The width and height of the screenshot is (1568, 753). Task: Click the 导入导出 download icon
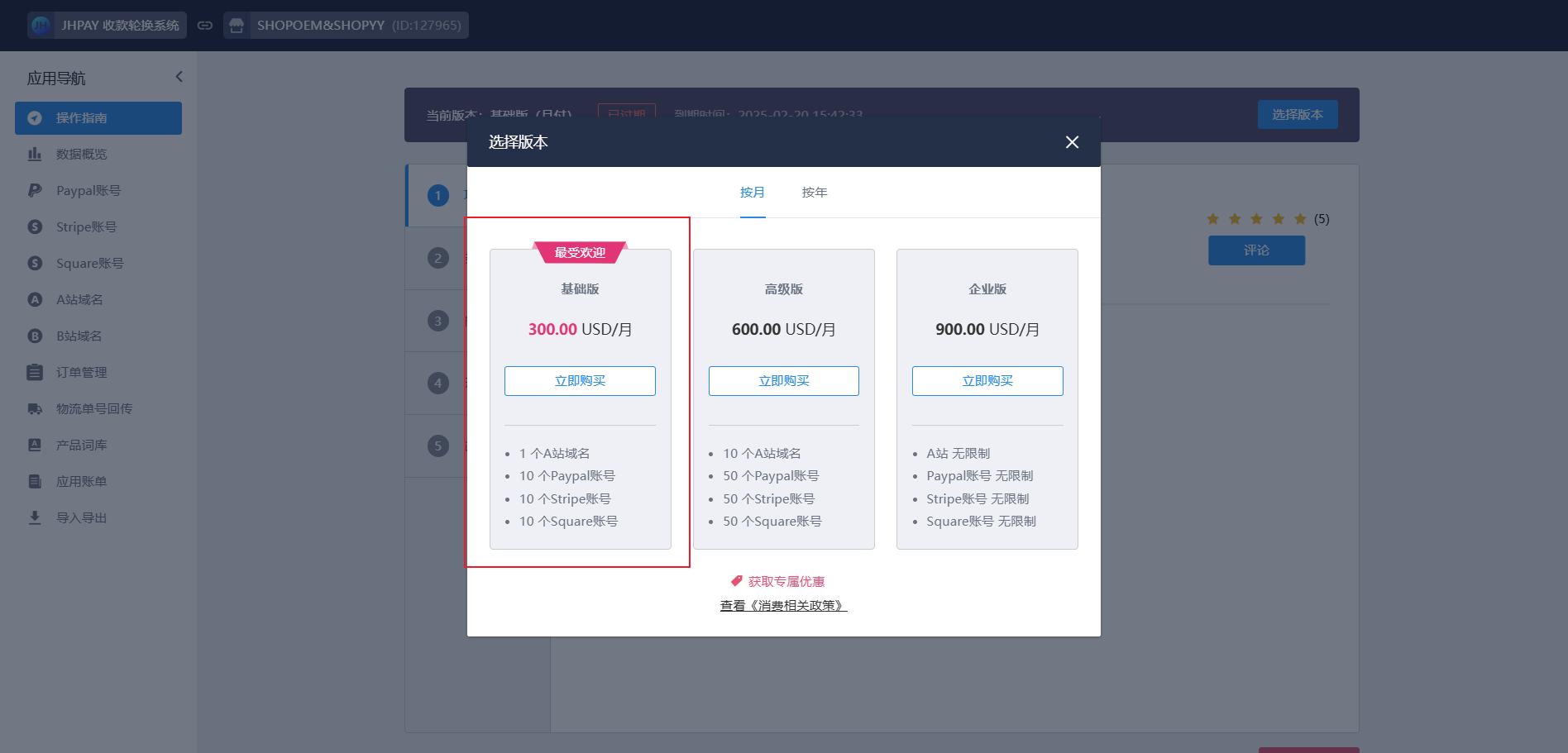(x=35, y=518)
